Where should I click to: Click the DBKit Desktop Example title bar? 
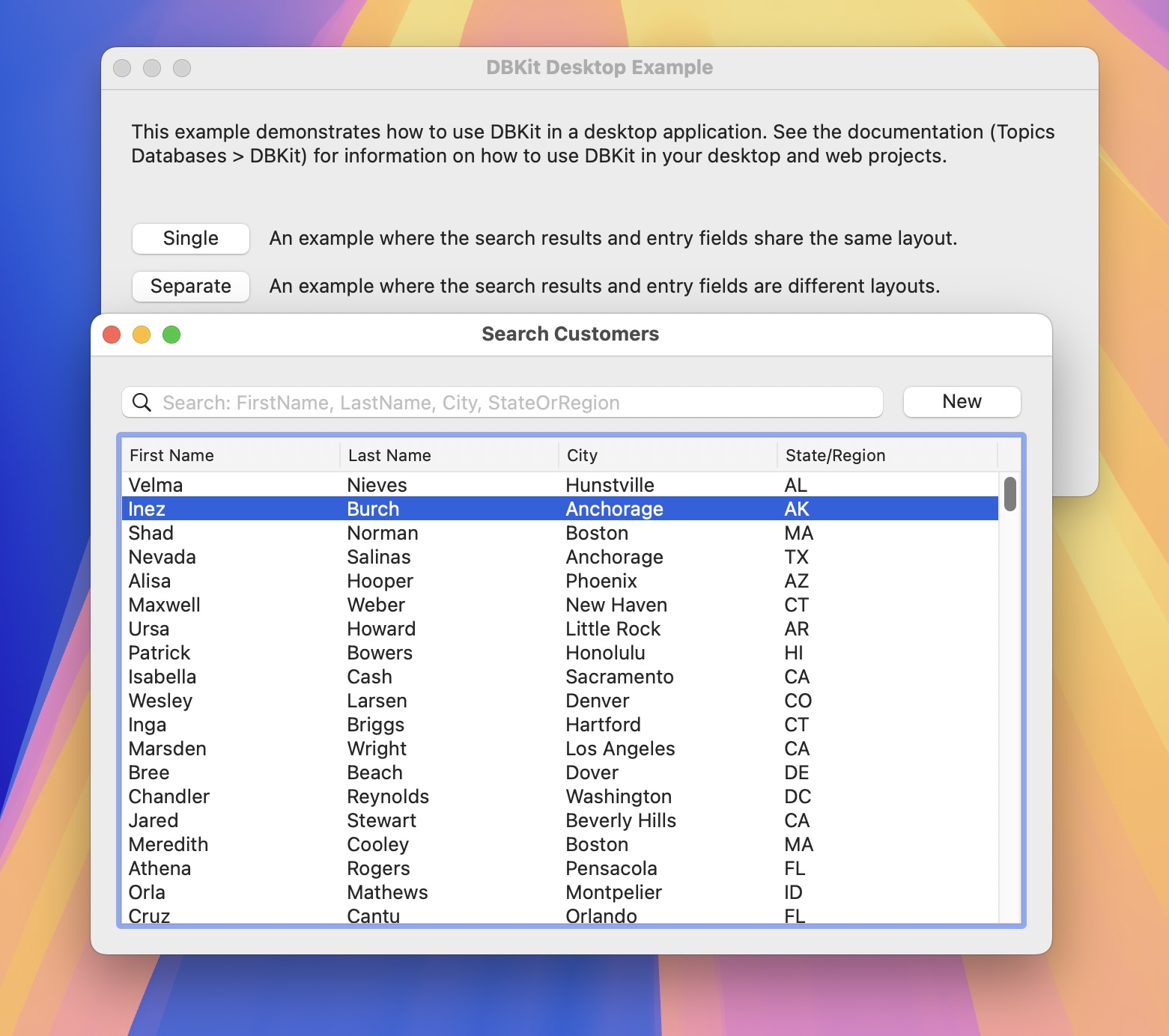pos(599,68)
